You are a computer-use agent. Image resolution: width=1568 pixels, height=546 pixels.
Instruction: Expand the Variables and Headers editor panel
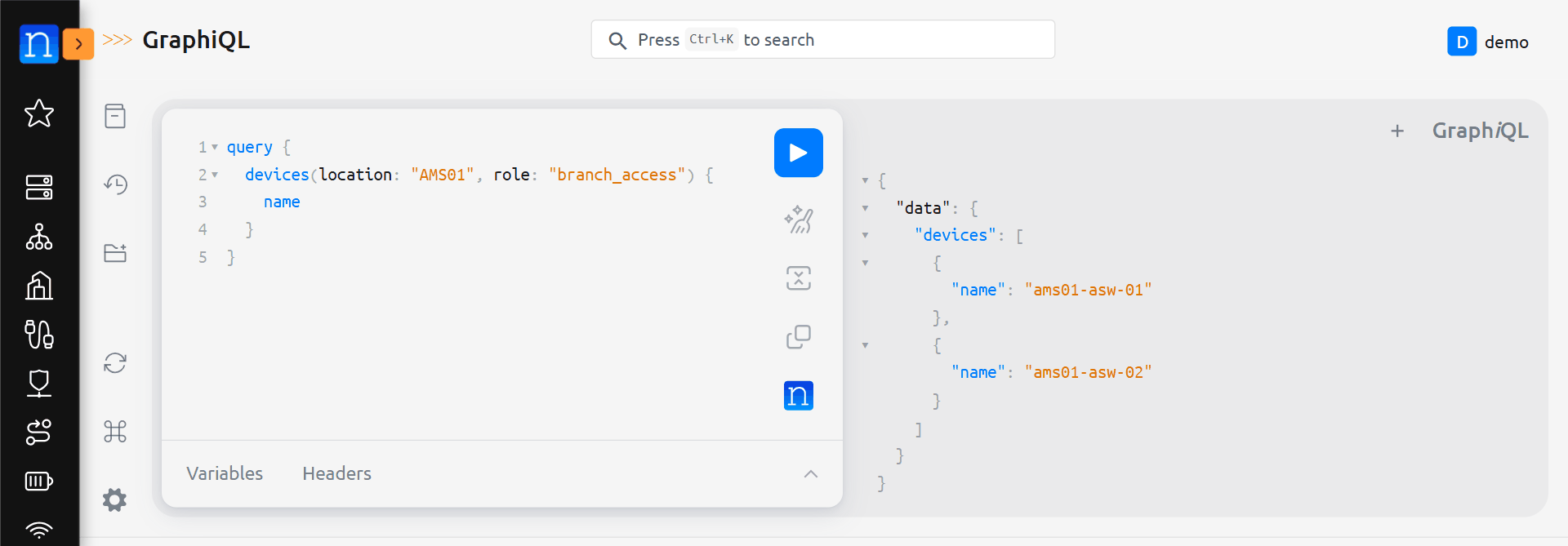pyautogui.click(x=810, y=474)
